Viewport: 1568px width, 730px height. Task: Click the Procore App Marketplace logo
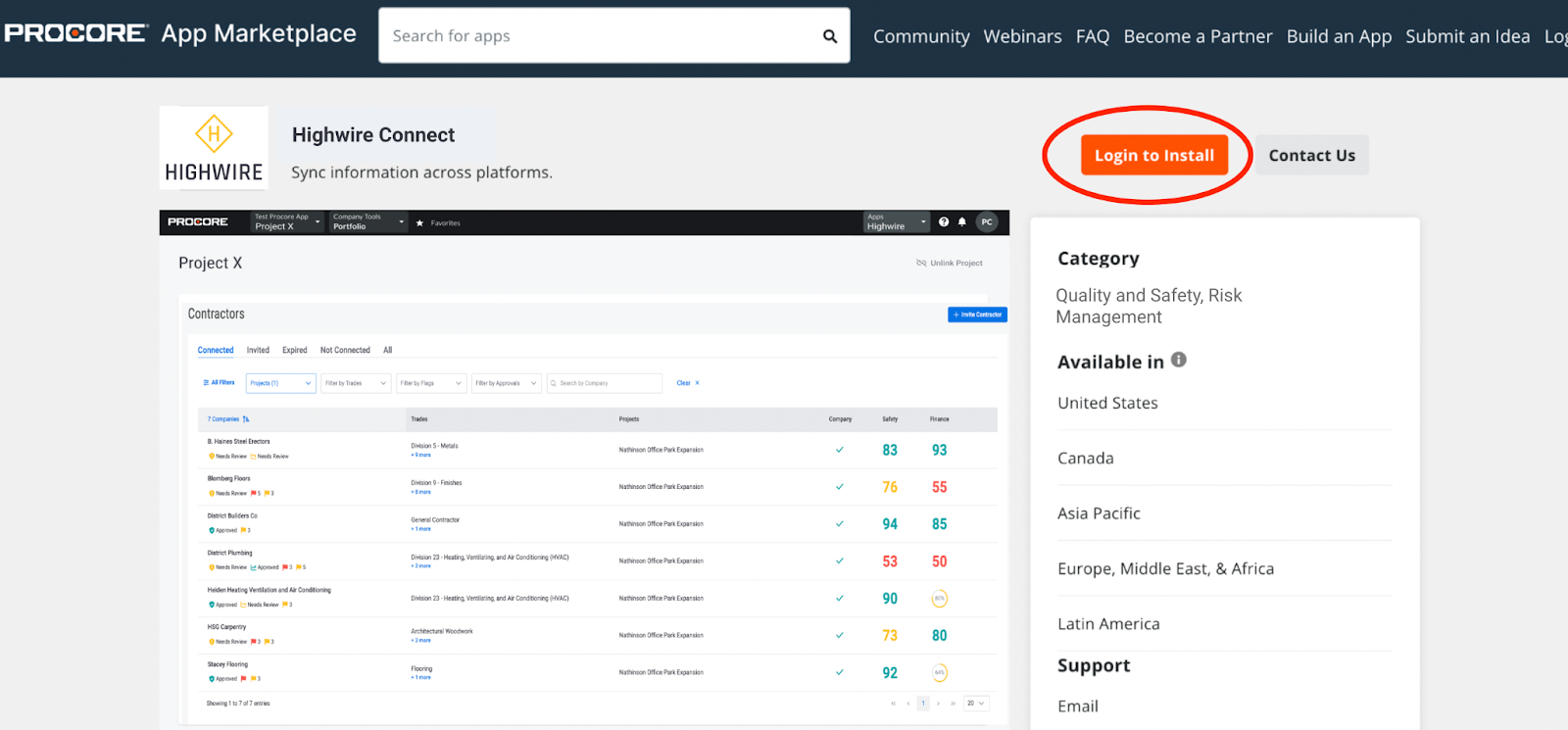[x=180, y=33]
